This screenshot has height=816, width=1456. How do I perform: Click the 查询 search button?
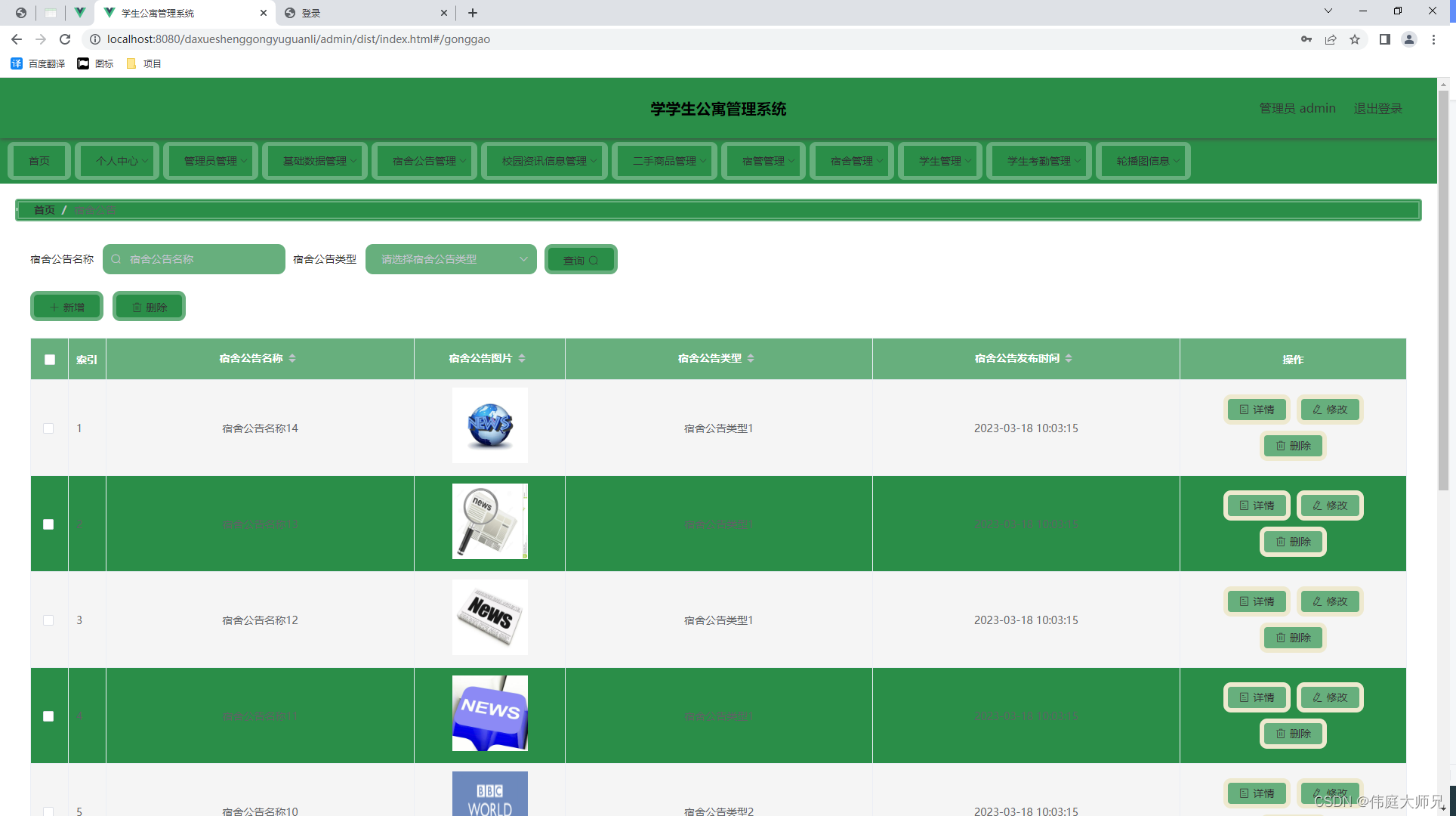pyautogui.click(x=581, y=260)
